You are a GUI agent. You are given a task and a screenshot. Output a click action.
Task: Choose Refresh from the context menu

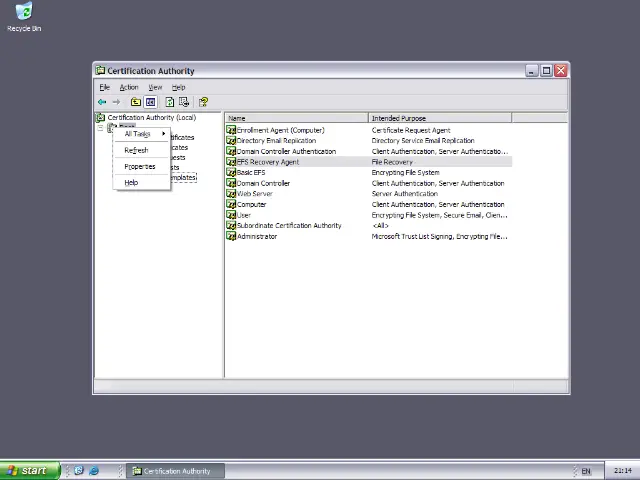coord(136,150)
